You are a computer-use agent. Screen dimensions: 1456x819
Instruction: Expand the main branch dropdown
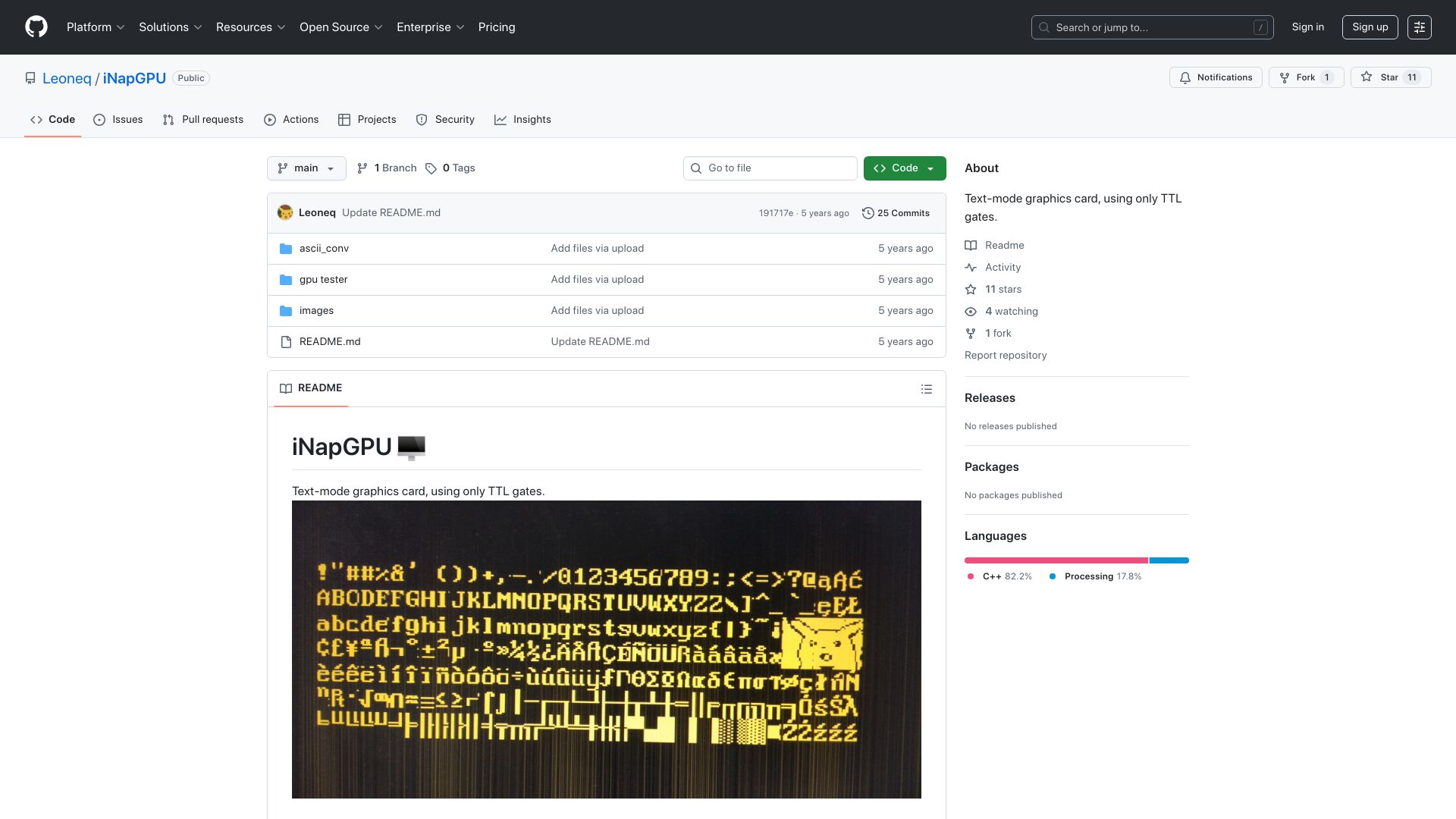[x=306, y=168]
